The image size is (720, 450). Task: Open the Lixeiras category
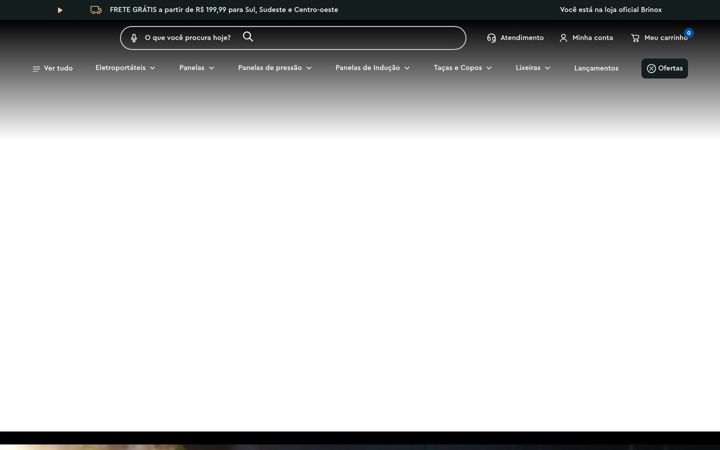coord(528,68)
